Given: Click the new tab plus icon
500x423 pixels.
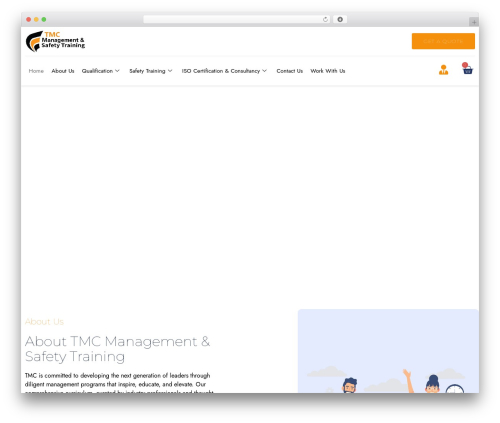Looking at the screenshot, I should pos(474,22).
